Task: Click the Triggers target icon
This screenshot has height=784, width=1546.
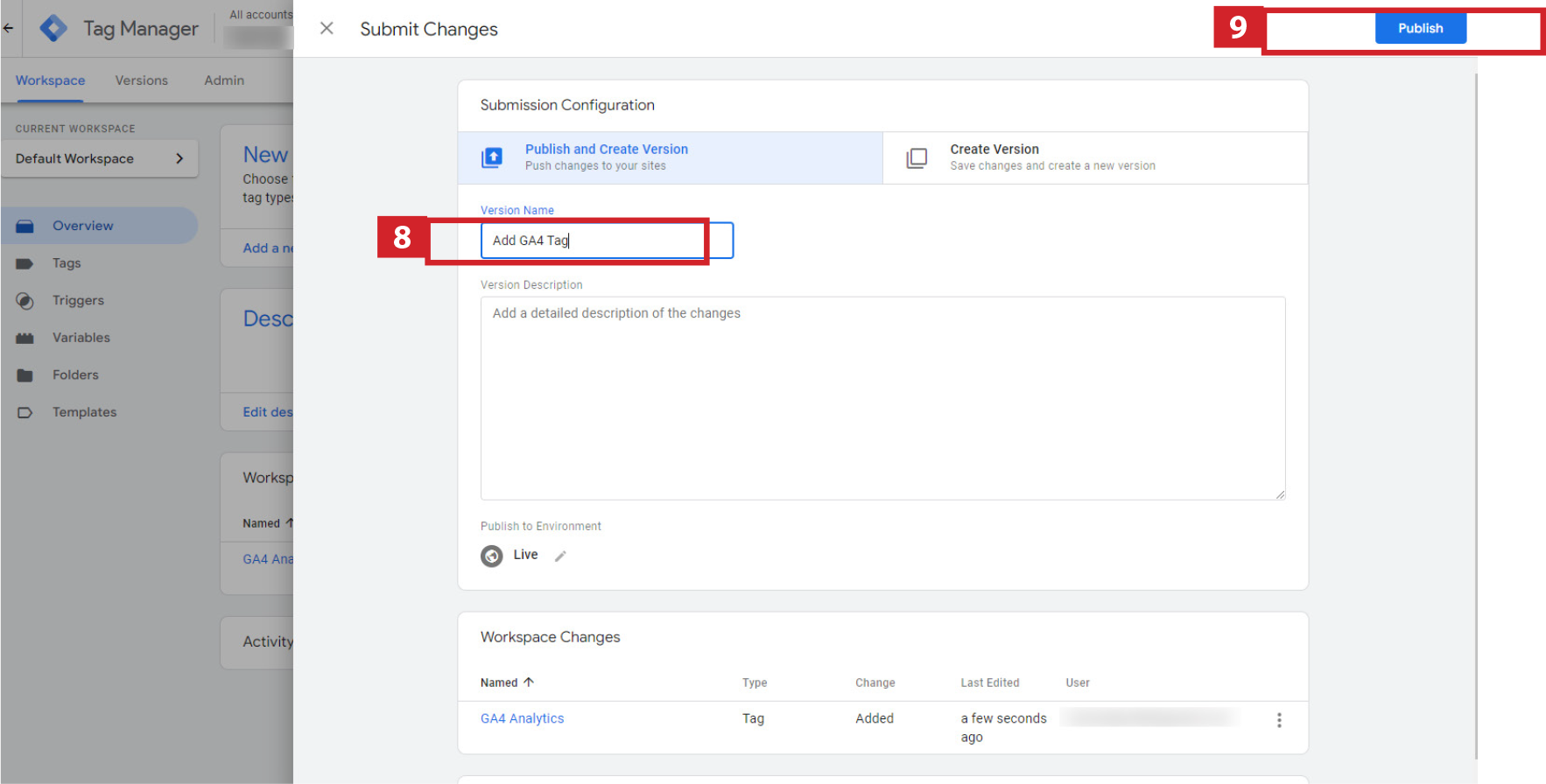Action: (25, 301)
